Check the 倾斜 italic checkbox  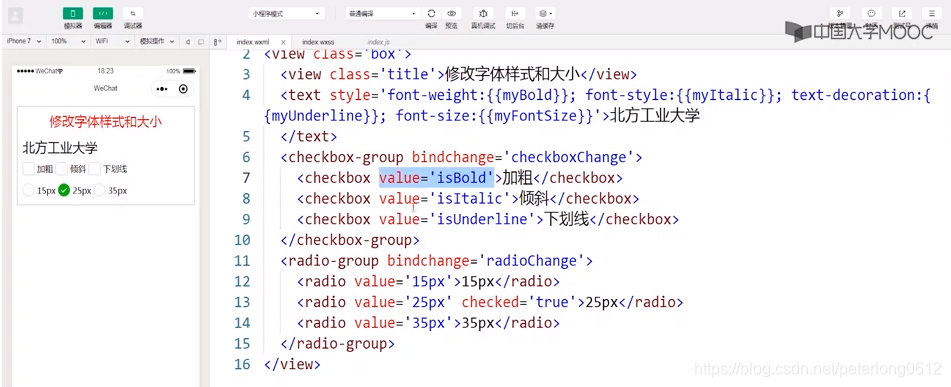(x=62, y=169)
